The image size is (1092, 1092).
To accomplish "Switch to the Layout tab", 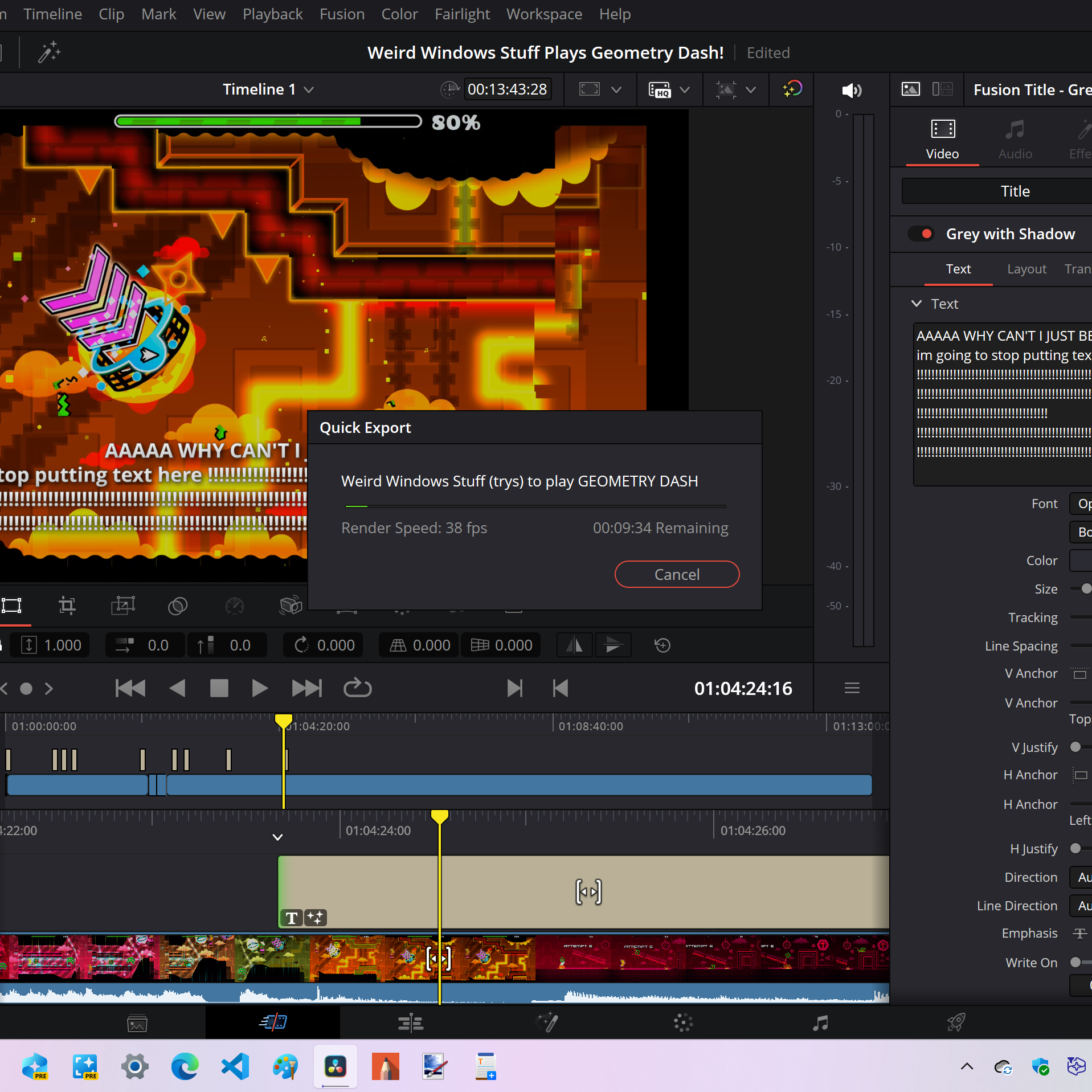I will (x=1026, y=269).
